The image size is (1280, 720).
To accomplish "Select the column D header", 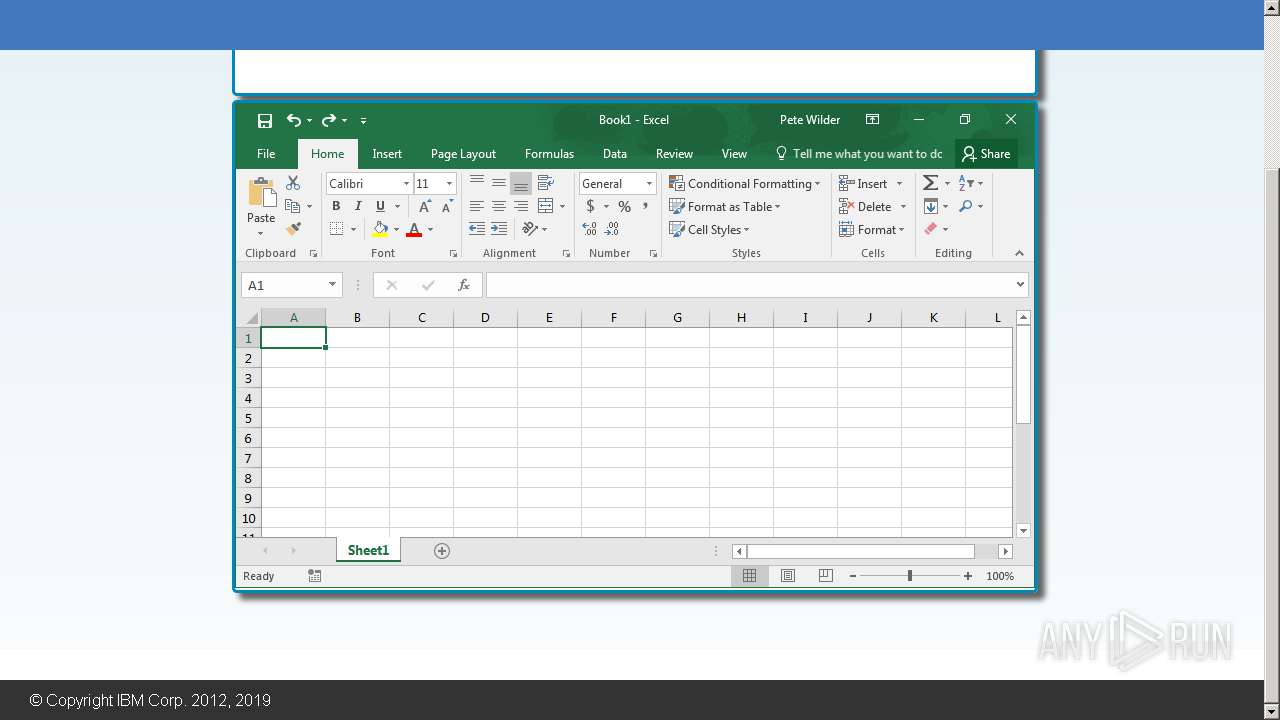I will (x=485, y=318).
